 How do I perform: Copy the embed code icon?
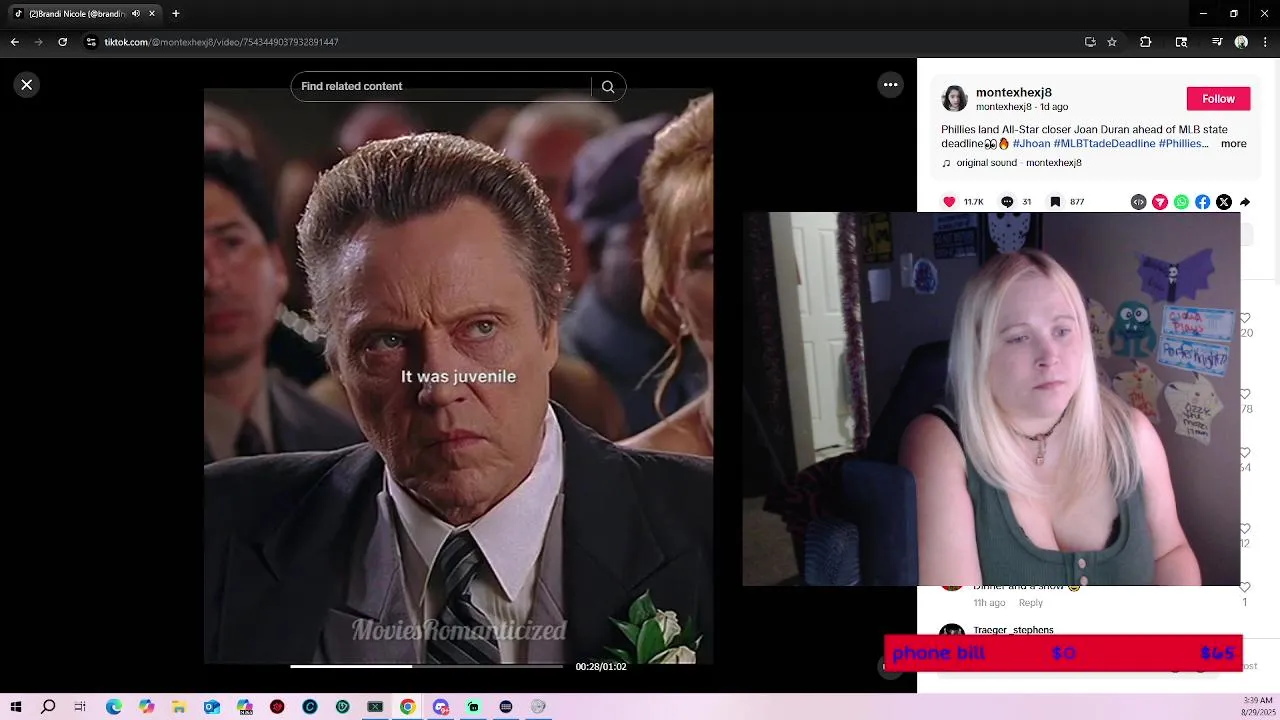1138,202
